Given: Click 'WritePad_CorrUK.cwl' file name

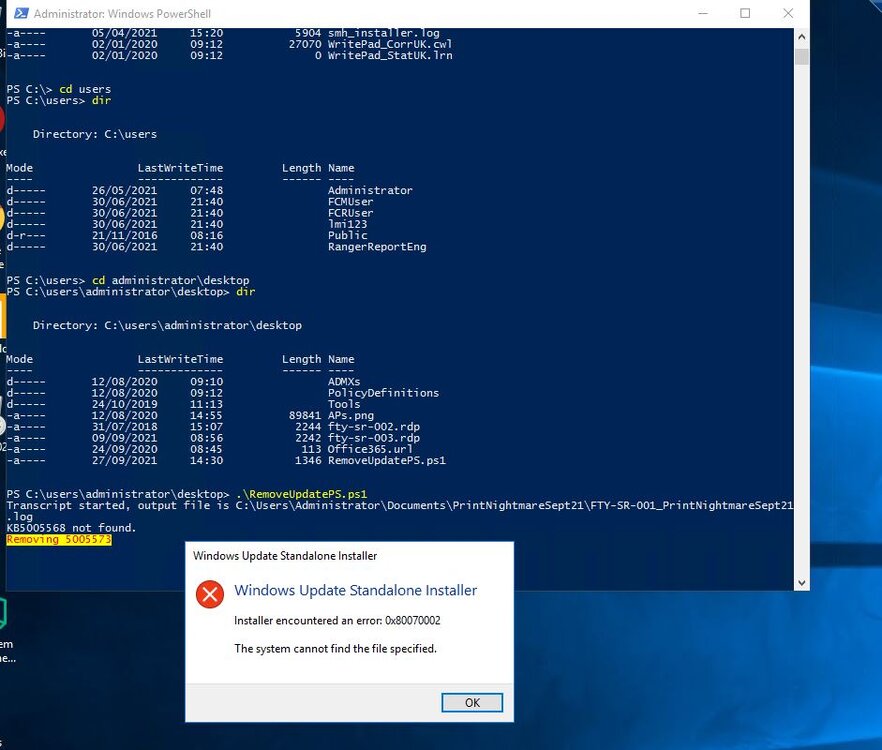Looking at the screenshot, I should point(390,44).
